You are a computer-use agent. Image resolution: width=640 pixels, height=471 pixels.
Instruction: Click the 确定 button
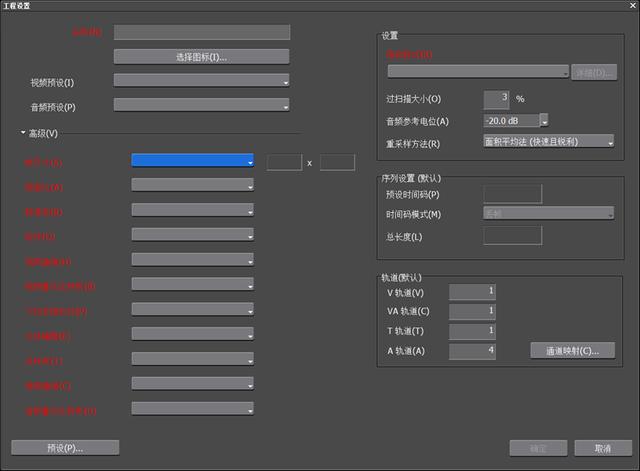538,448
